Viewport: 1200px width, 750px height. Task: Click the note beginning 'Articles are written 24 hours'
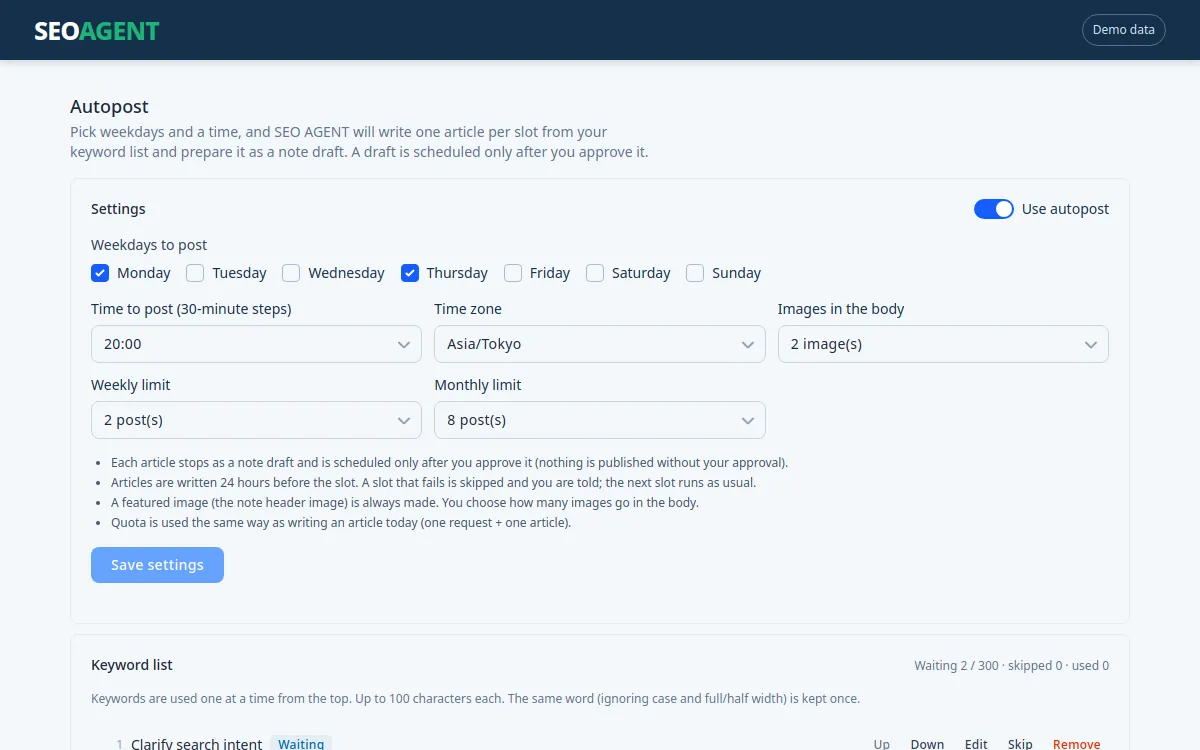[434, 482]
